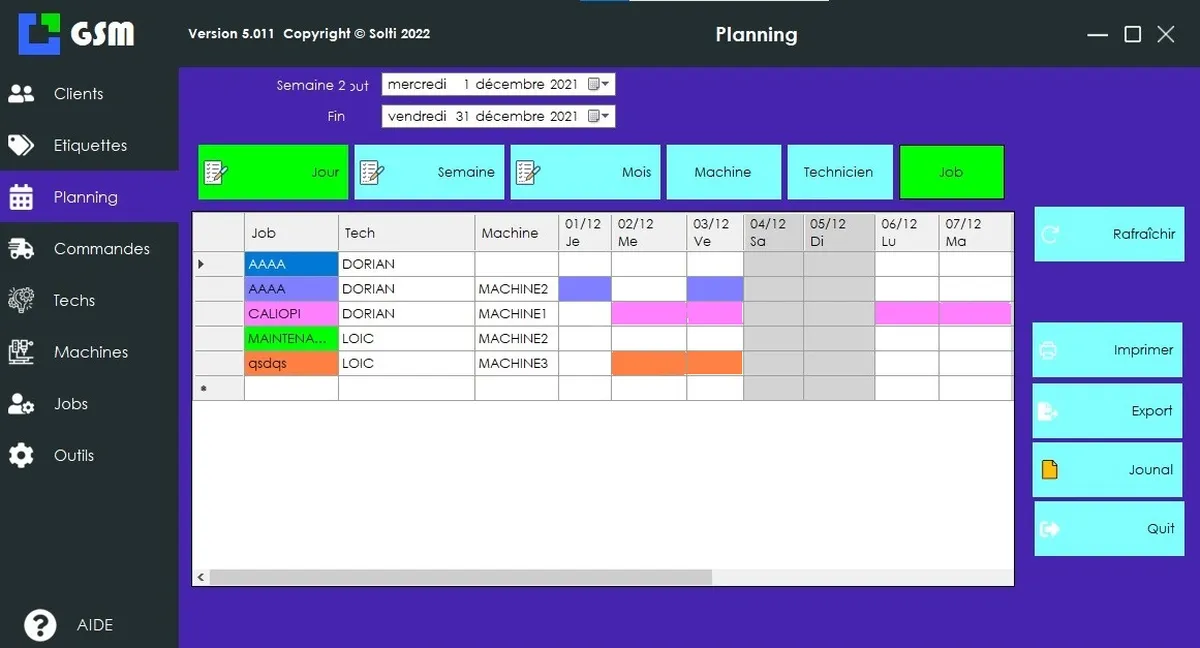The height and width of the screenshot is (648, 1200).
Task: Click the Job column header
Action: (x=291, y=233)
